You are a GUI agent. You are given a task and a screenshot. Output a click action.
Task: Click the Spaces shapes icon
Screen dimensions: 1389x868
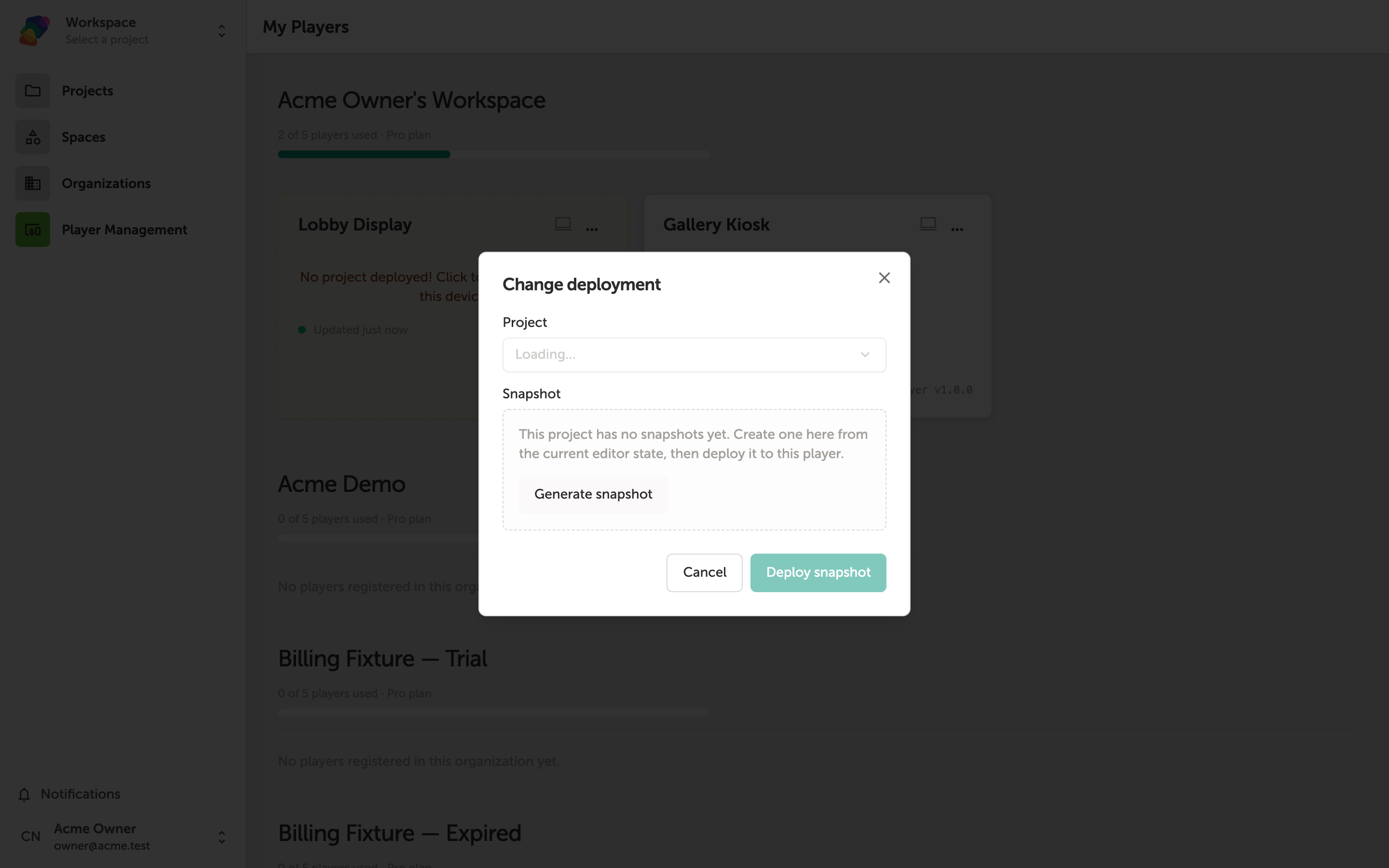click(x=33, y=137)
